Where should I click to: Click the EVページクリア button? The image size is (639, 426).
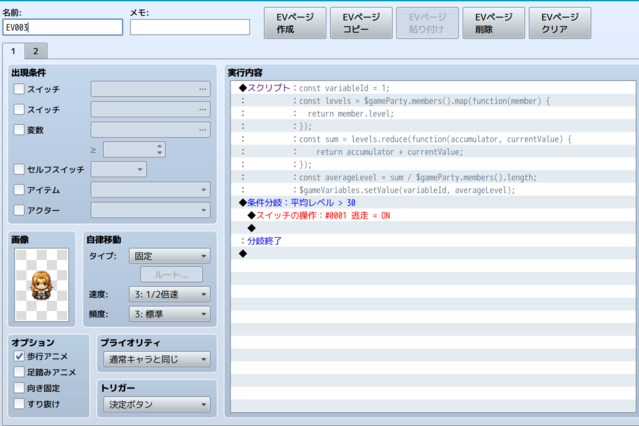point(560,23)
